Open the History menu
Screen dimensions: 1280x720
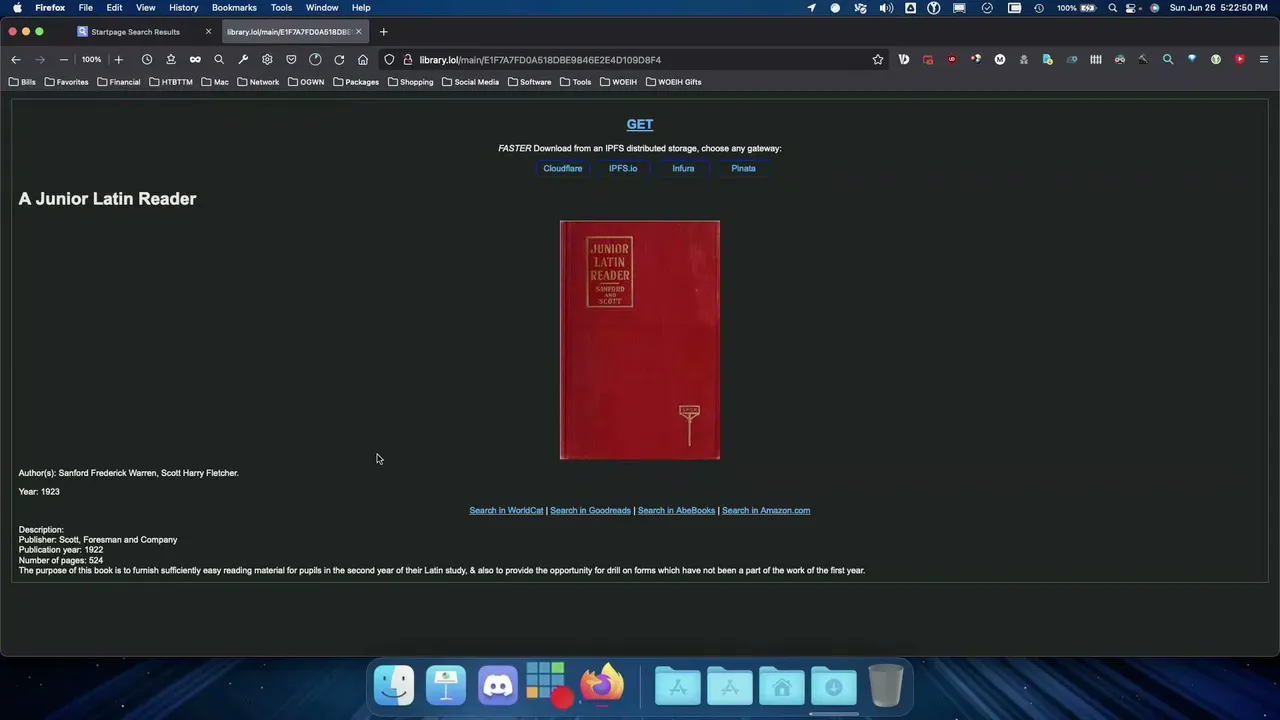(x=183, y=8)
